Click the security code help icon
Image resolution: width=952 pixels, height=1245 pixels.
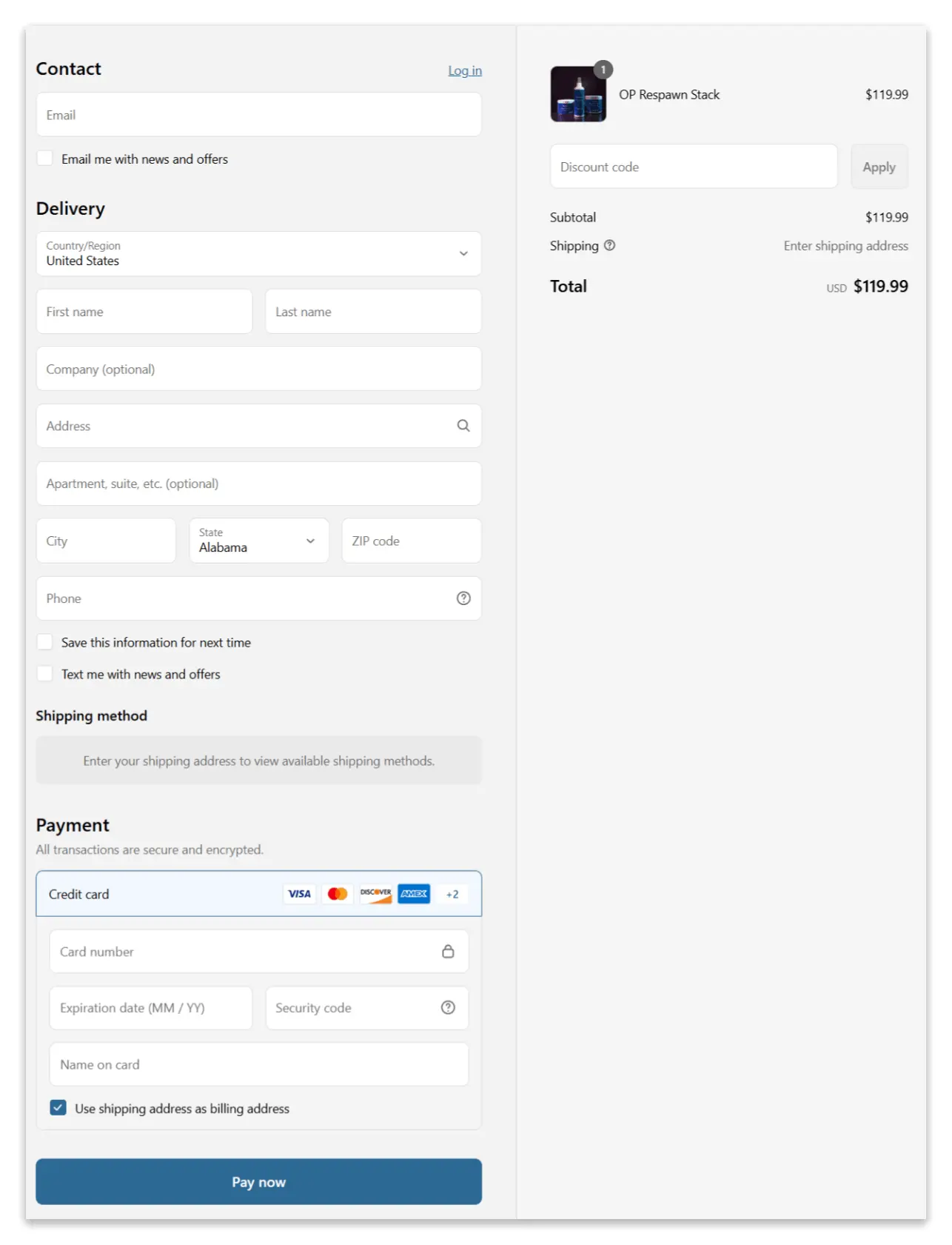pyautogui.click(x=448, y=1007)
